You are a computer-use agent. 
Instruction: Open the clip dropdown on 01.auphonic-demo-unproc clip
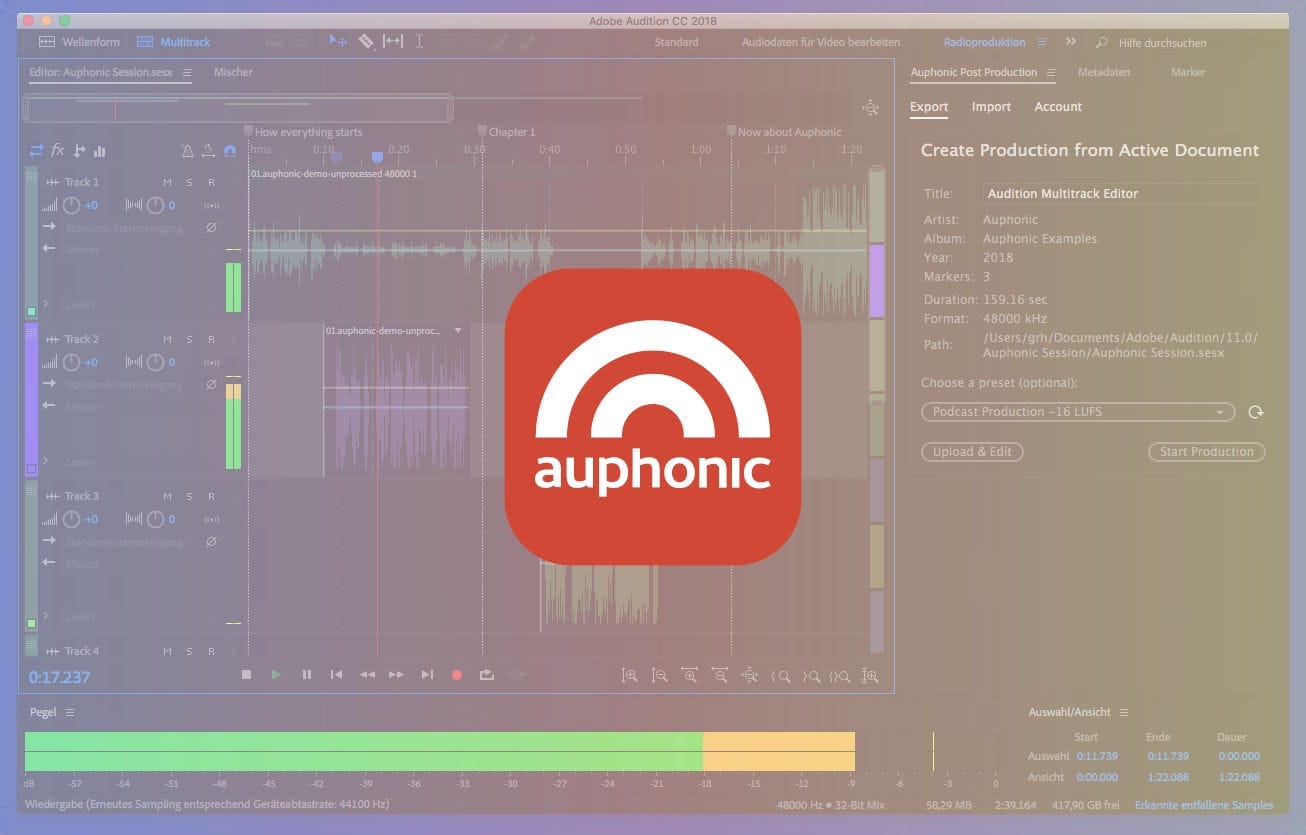click(x=457, y=329)
